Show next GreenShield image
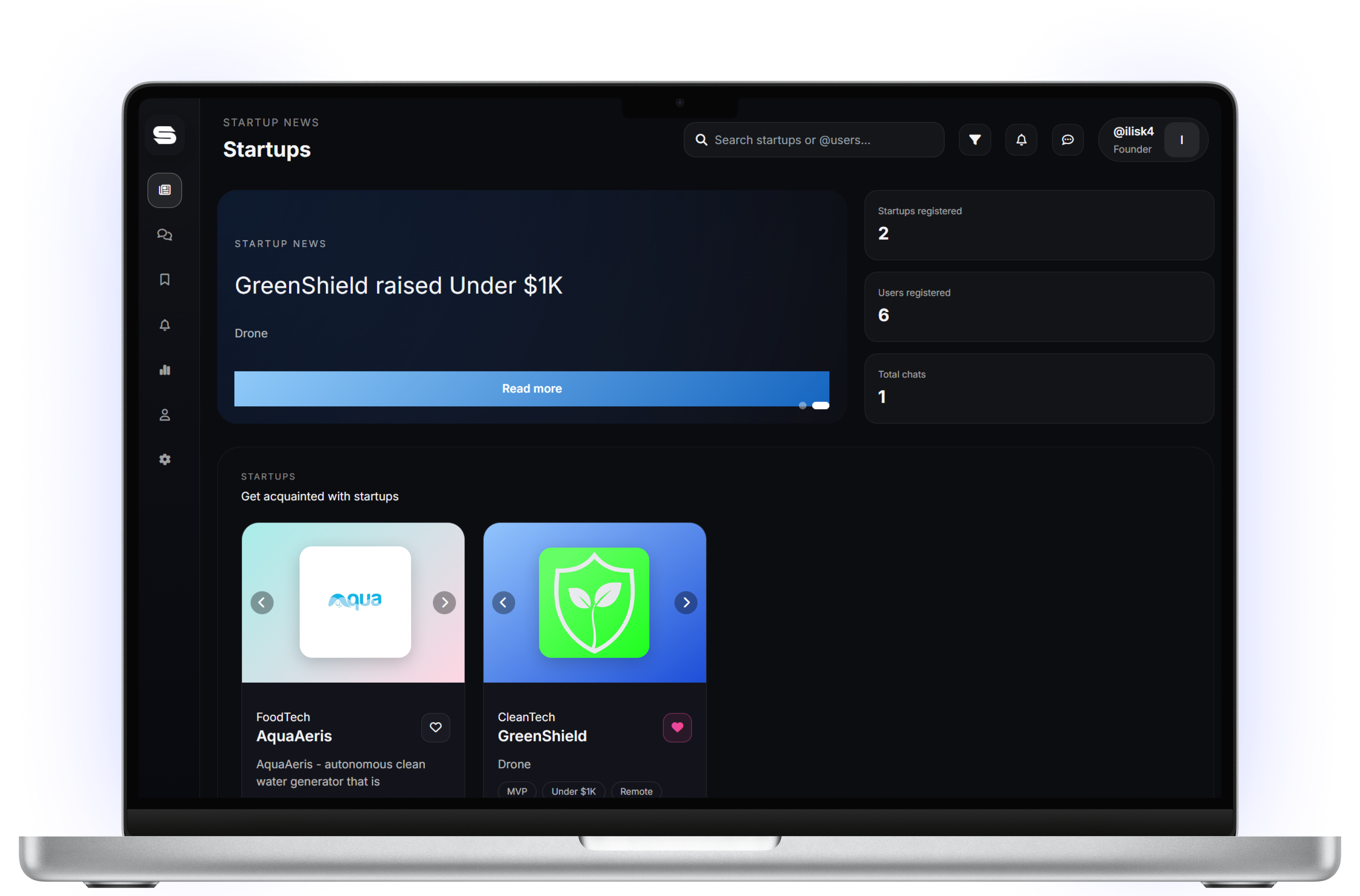The image size is (1360, 896). (686, 602)
